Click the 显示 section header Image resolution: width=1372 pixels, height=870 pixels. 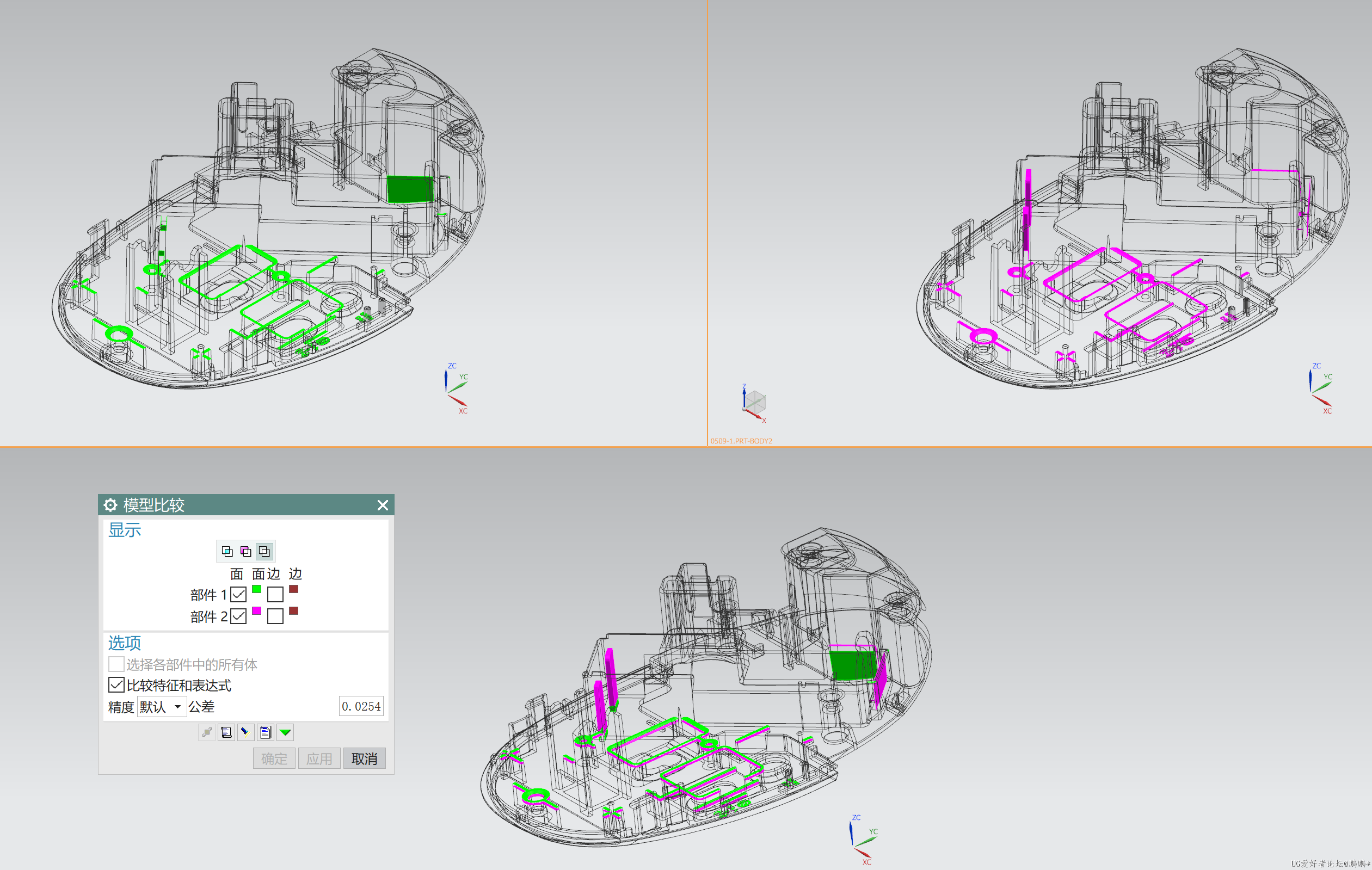pyautogui.click(x=125, y=530)
